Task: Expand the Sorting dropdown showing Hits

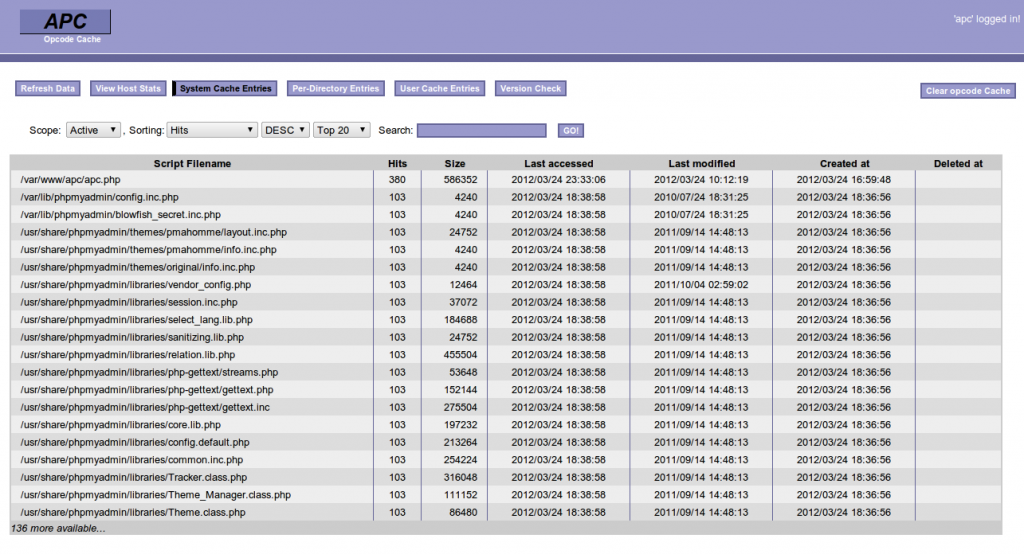Action: click(x=212, y=130)
